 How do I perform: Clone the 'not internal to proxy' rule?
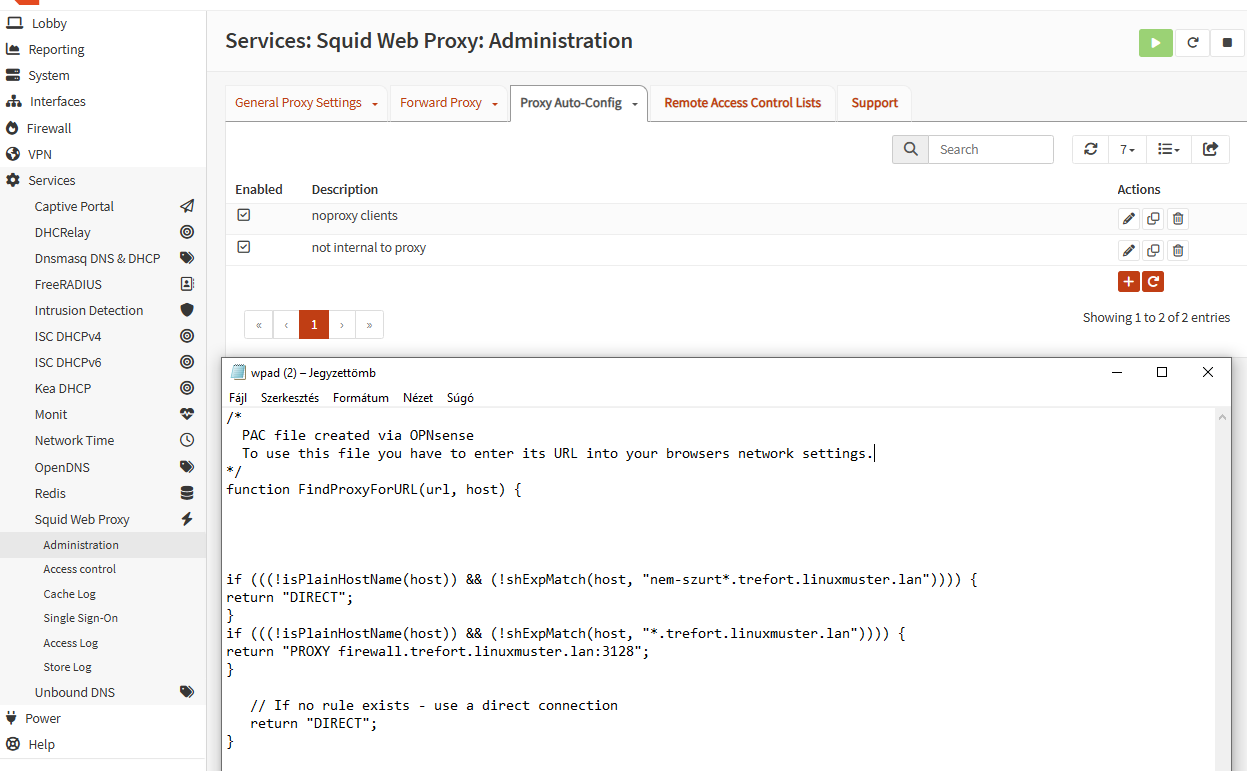(x=1153, y=251)
